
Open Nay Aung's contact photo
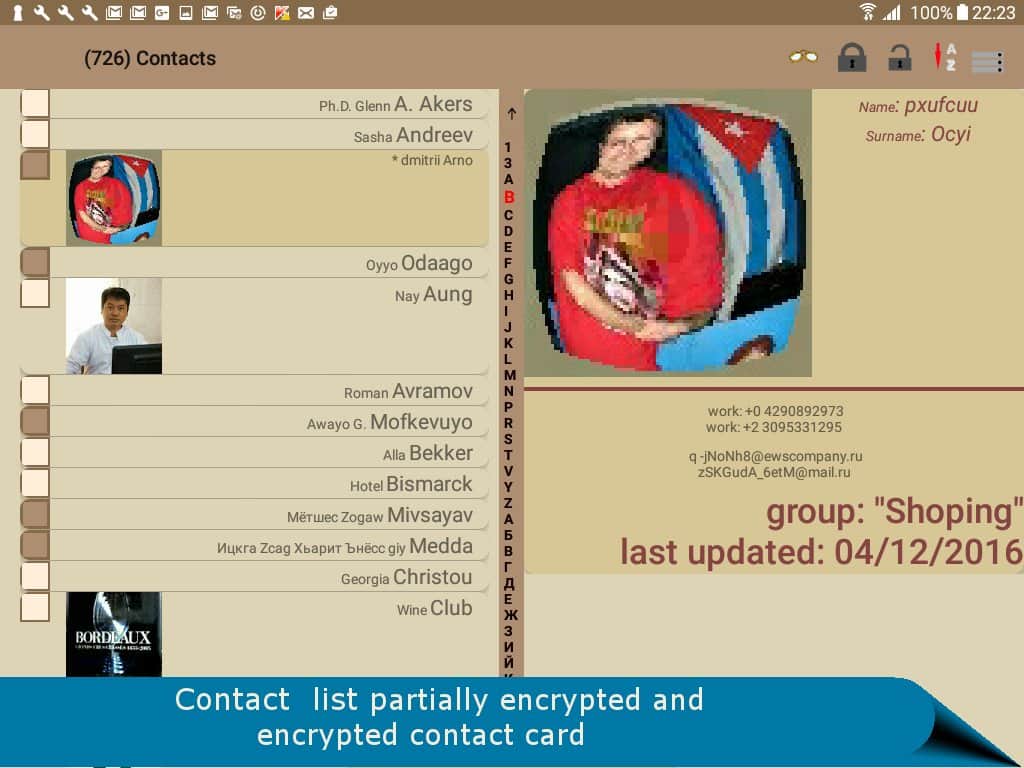(114, 326)
